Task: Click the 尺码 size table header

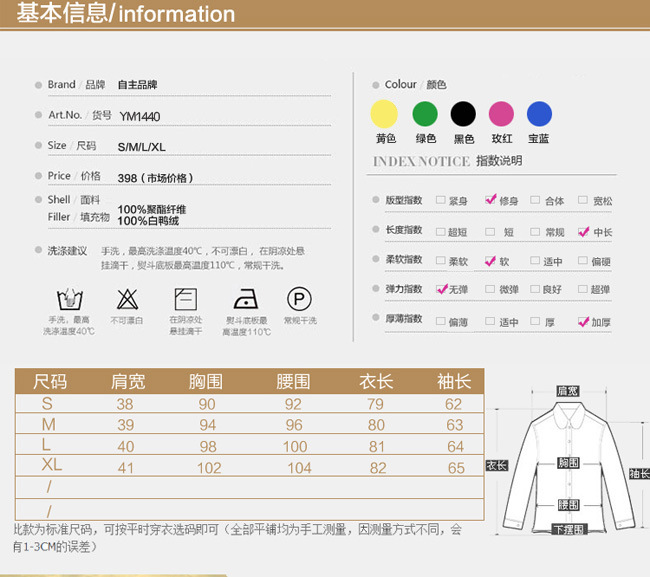Action: 50,382
